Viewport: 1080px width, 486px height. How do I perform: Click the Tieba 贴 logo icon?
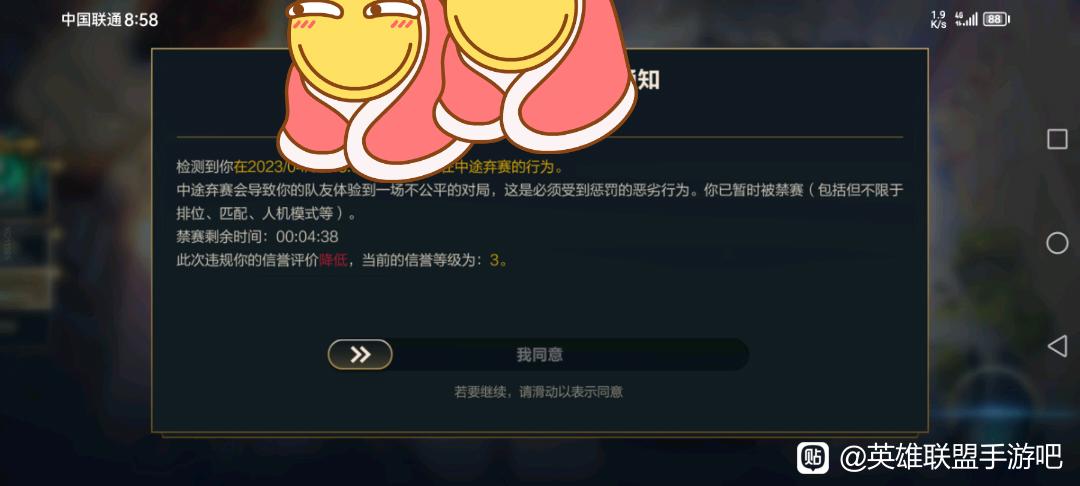pyautogui.click(x=813, y=458)
